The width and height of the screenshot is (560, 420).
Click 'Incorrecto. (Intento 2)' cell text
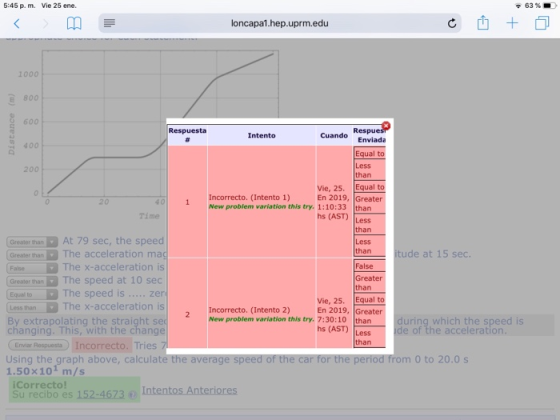pyautogui.click(x=249, y=310)
